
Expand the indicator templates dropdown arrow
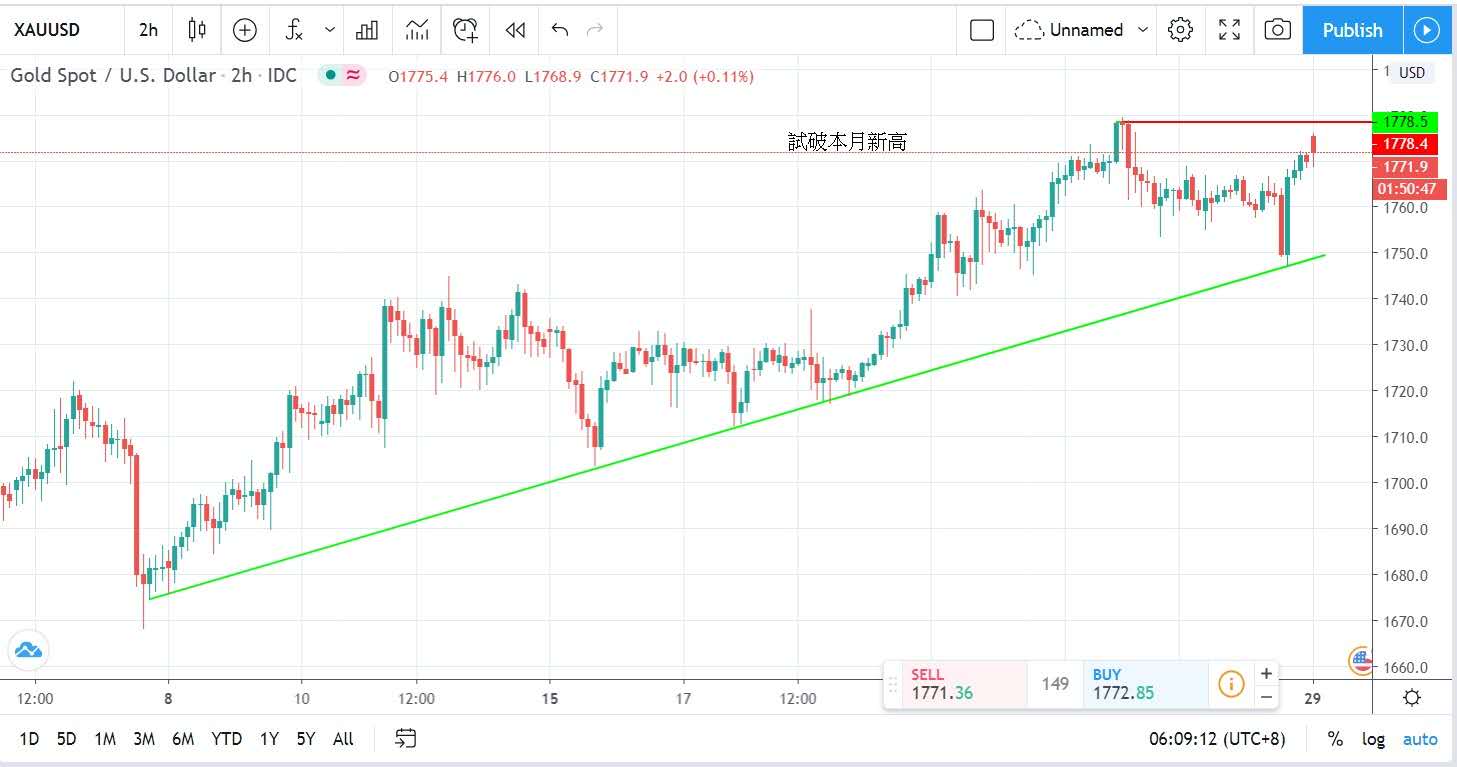330,30
